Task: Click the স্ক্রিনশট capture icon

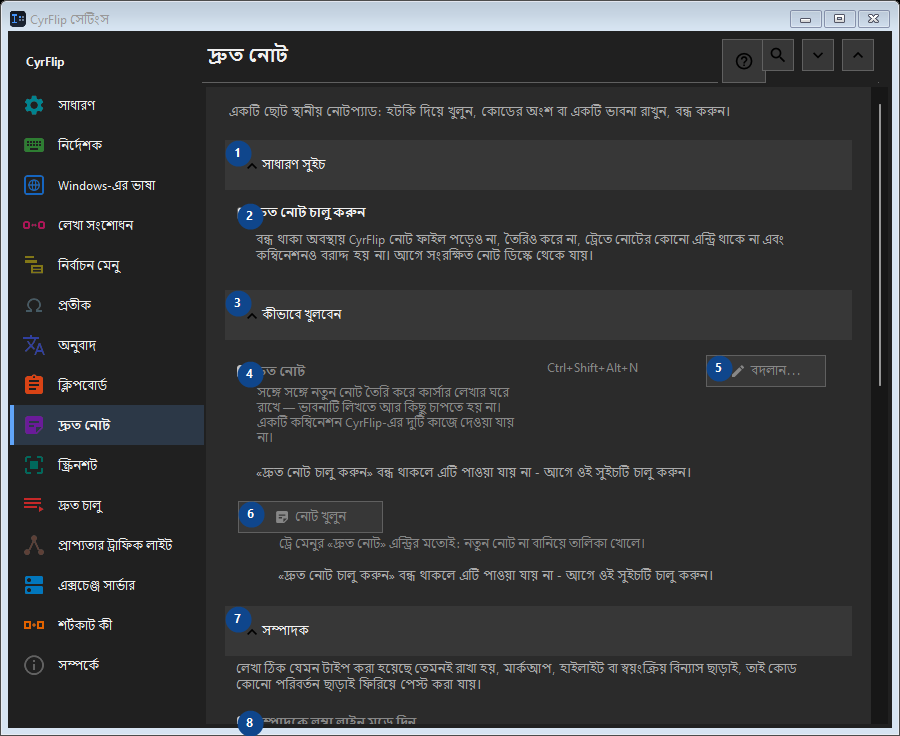Action: (x=34, y=465)
